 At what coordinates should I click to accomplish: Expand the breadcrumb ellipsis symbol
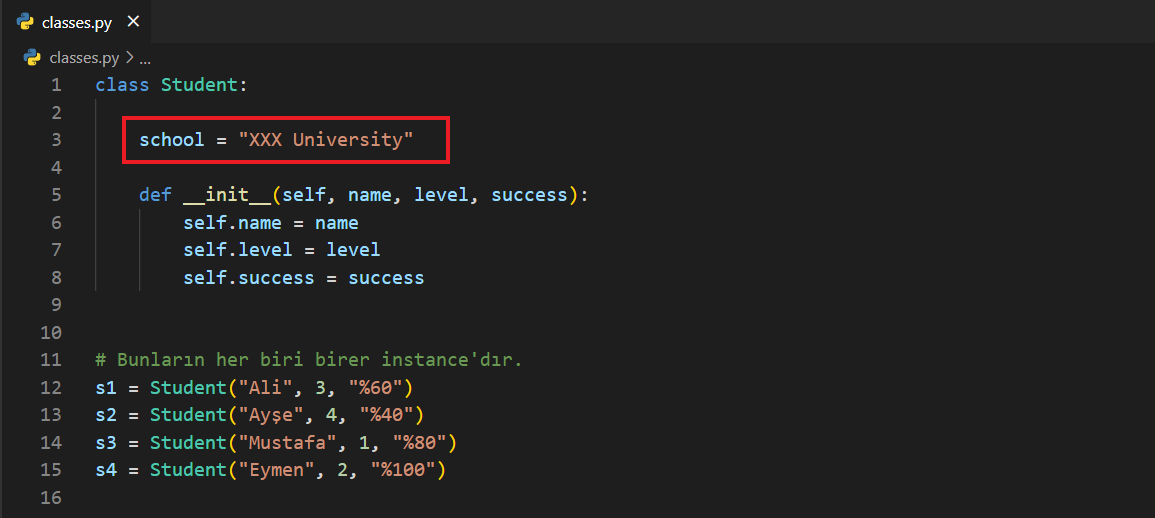(144, 58)
